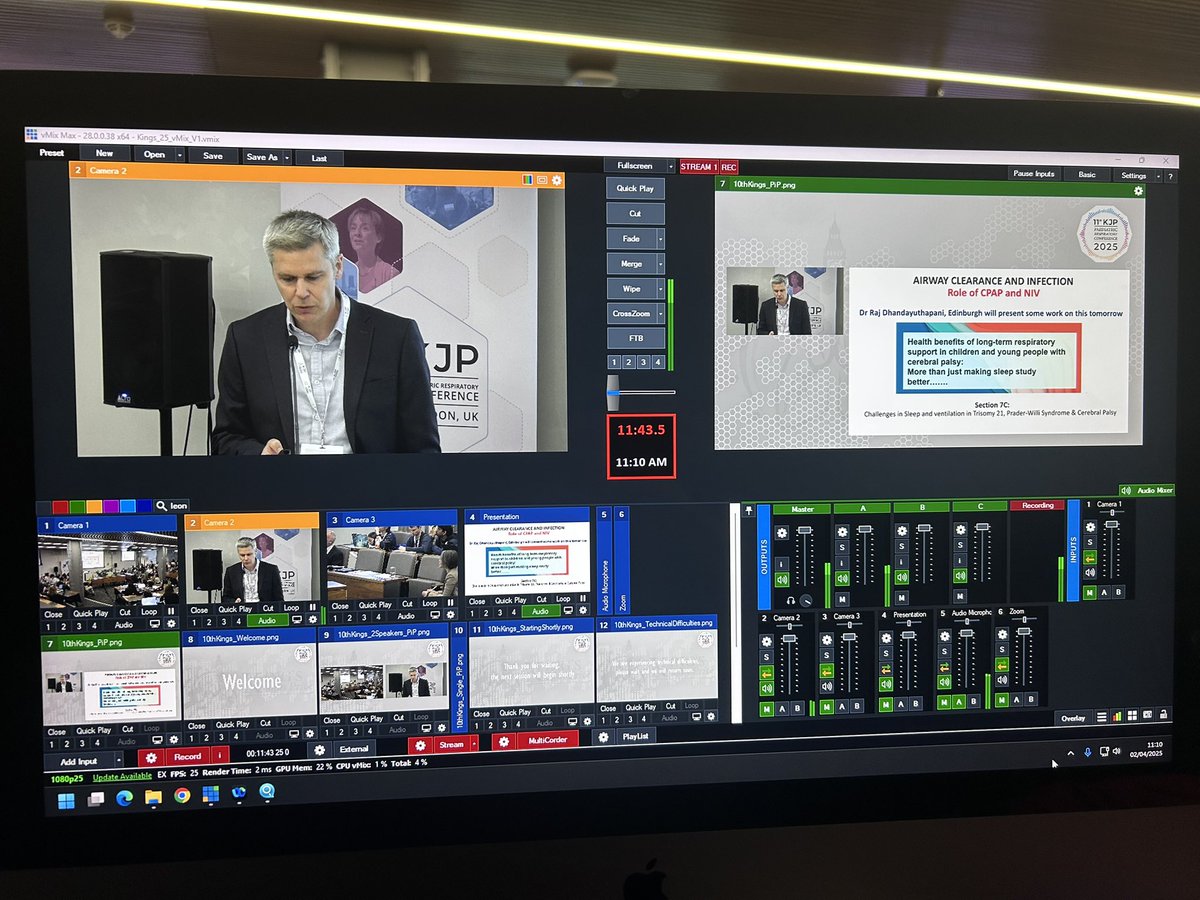Open External output settings gear
The height and width of the screenshot is (900, 1200).
point(320,750)
